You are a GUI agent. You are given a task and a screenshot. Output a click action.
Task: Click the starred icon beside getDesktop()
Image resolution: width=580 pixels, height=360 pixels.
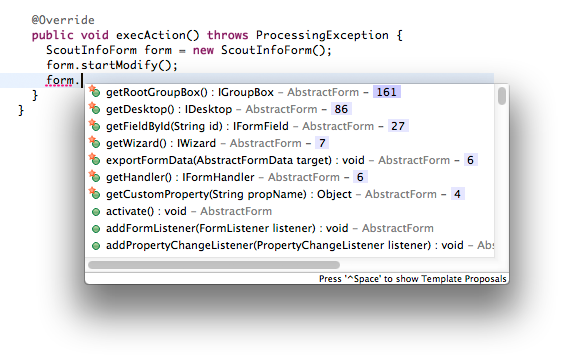coord(95,109)
